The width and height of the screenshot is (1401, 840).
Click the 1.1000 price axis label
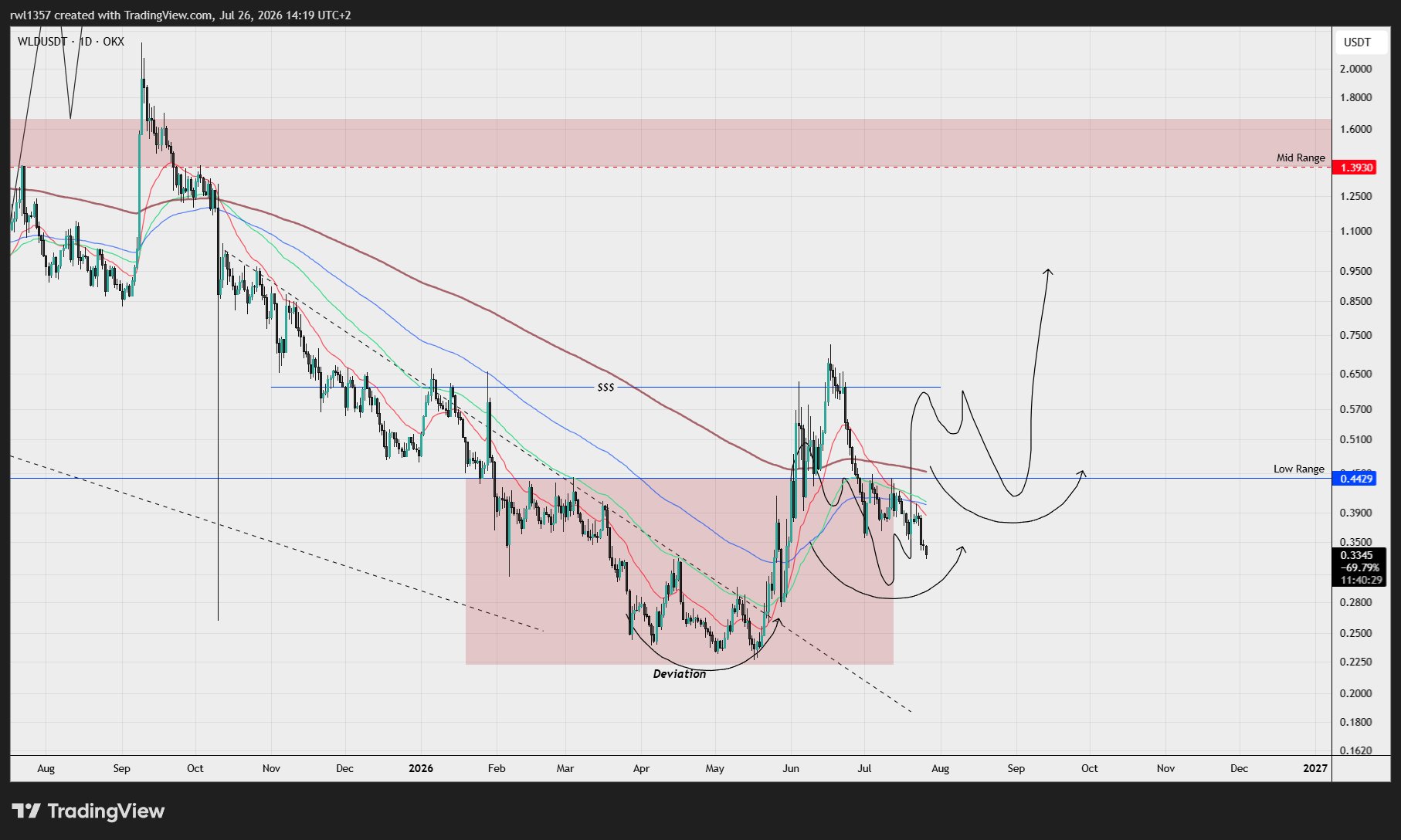(x=1356, y=231)
